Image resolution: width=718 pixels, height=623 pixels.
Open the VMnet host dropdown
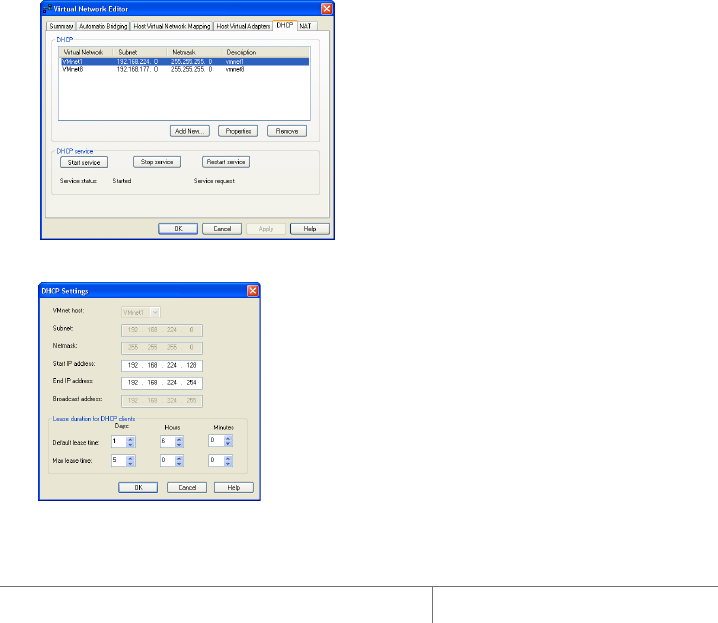click(x=155, y=312)
